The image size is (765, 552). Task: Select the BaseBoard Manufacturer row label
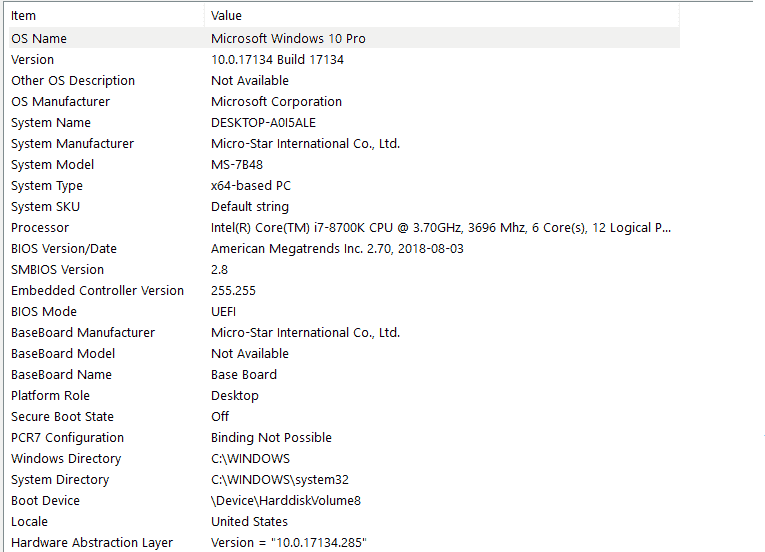(83, 332)
